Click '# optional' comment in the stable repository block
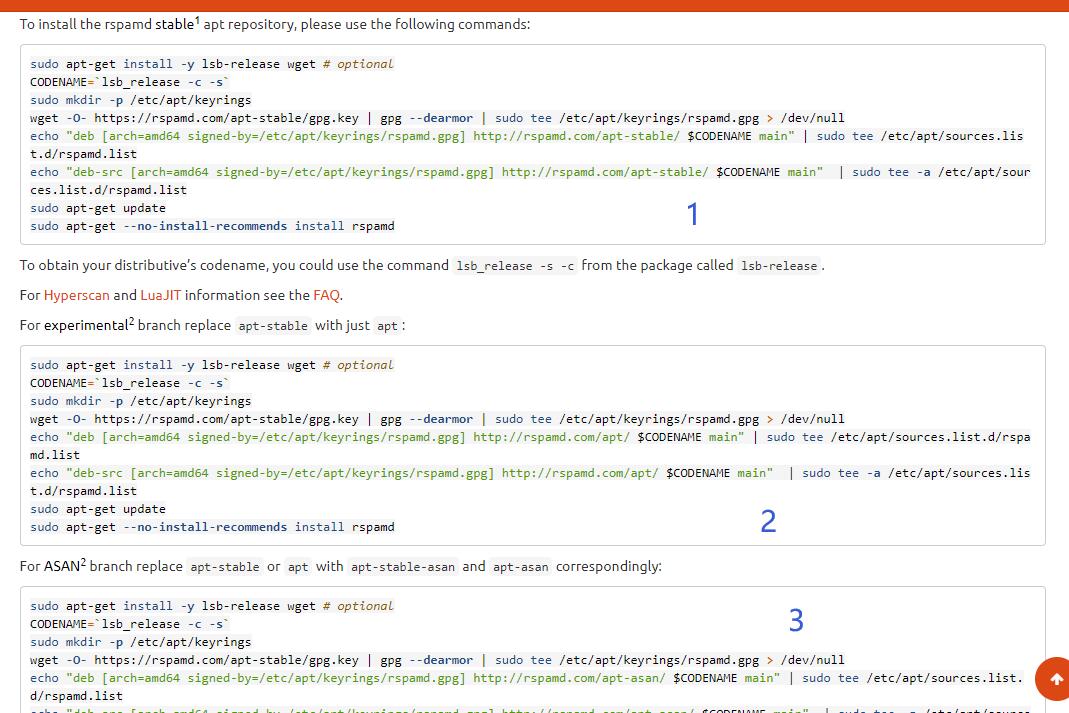Screen dimensions: 1069x713 click(x=358, y=64)
